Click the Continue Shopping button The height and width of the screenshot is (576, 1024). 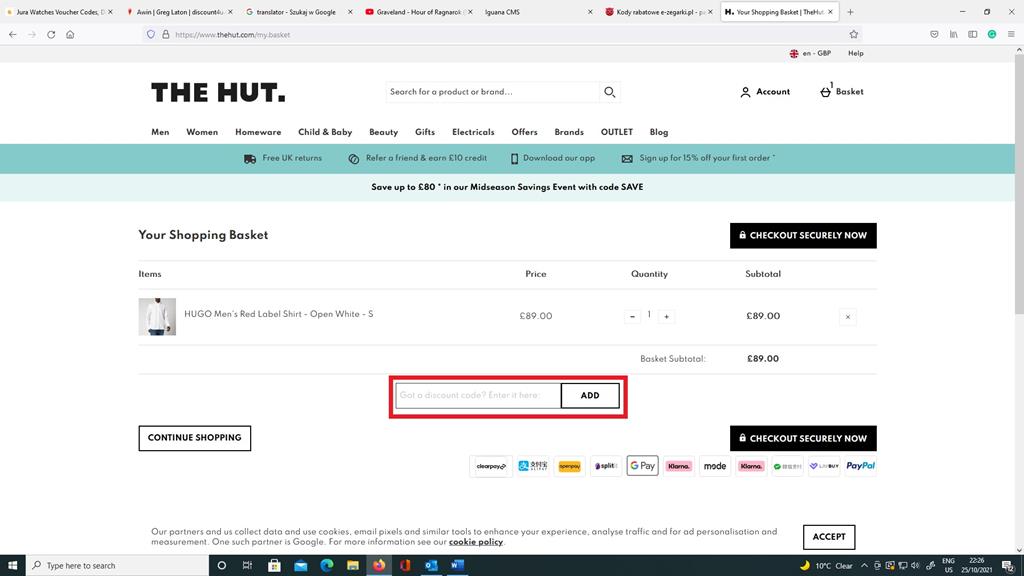(195, 438)
